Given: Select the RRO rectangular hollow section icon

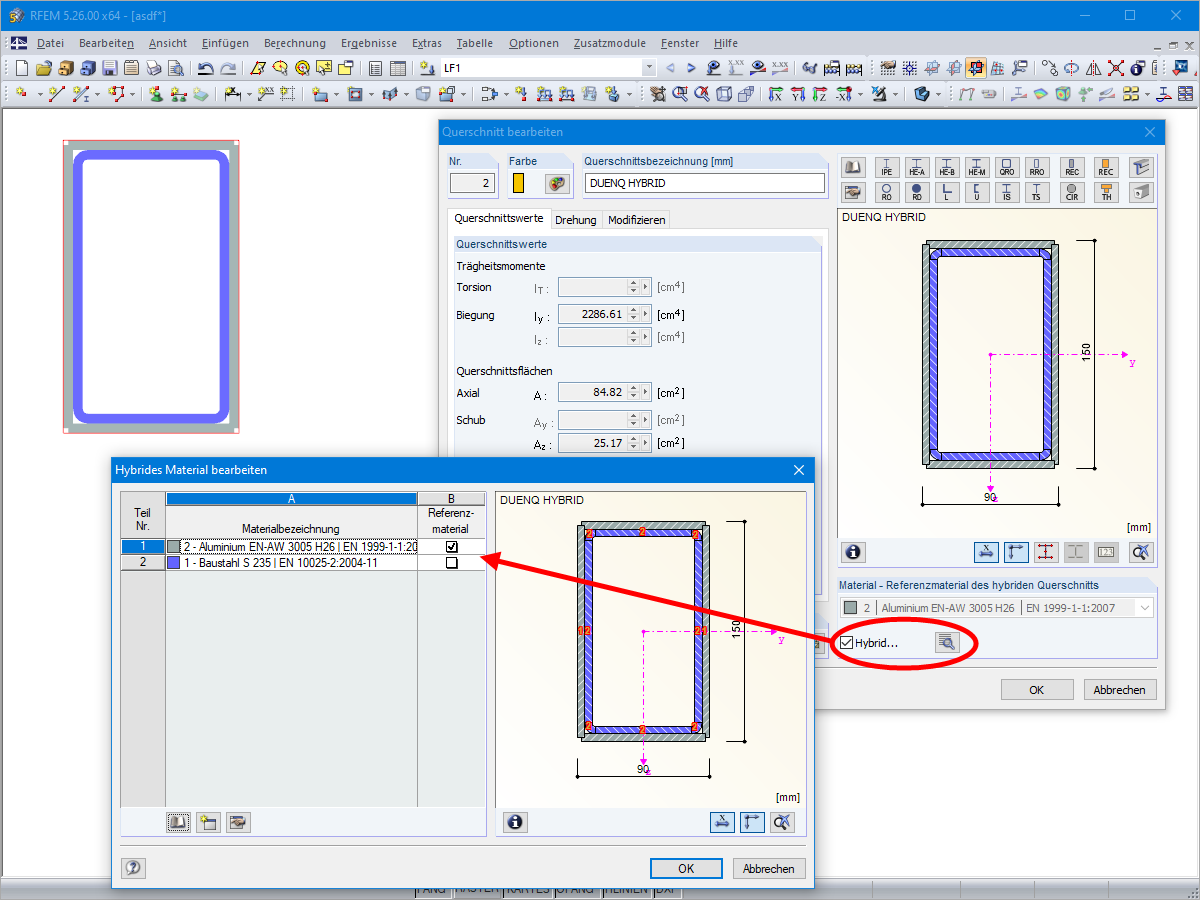Looking at the screenshot, I should point(1037,167).
